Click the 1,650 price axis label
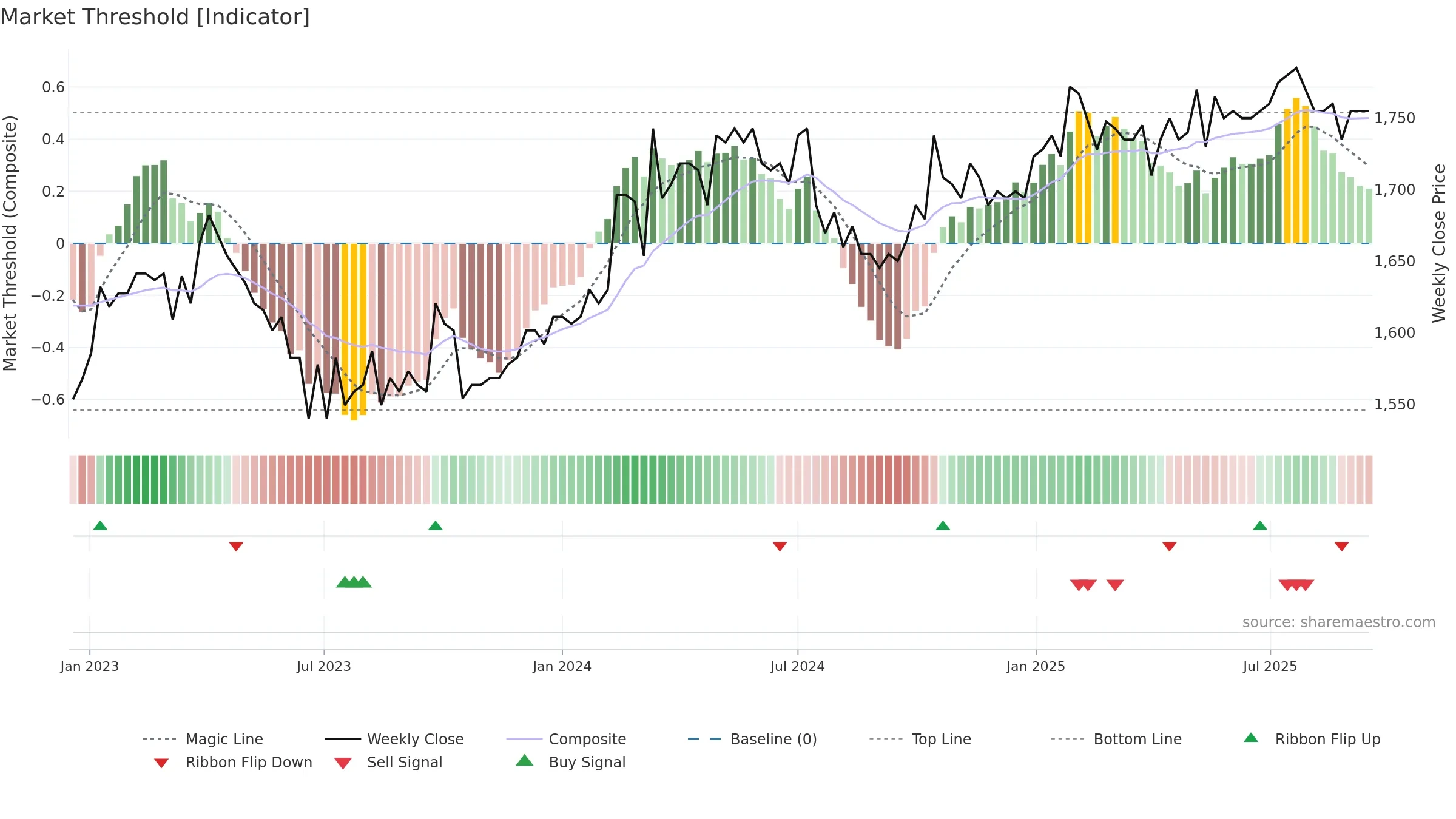This screenshot has height=819, width=1456. [x=1395, y=261]
